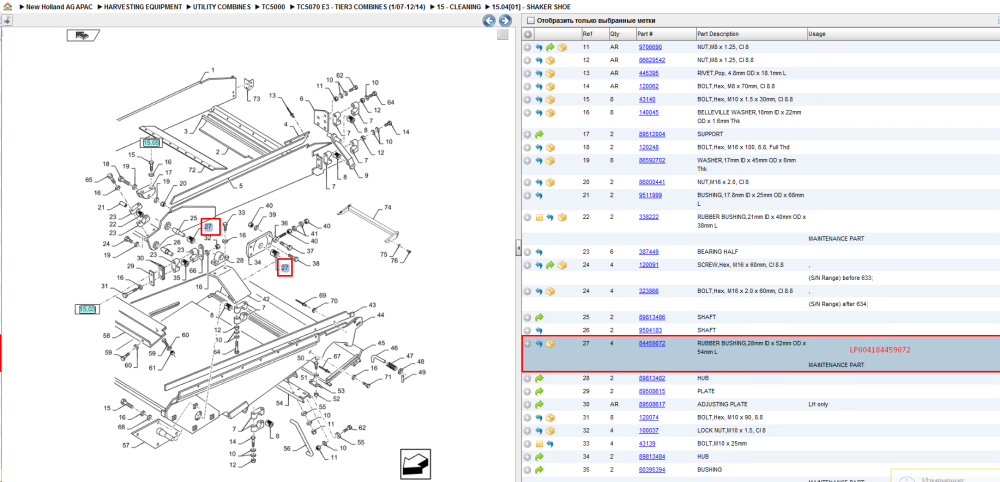Go to the home page icon

7,6
